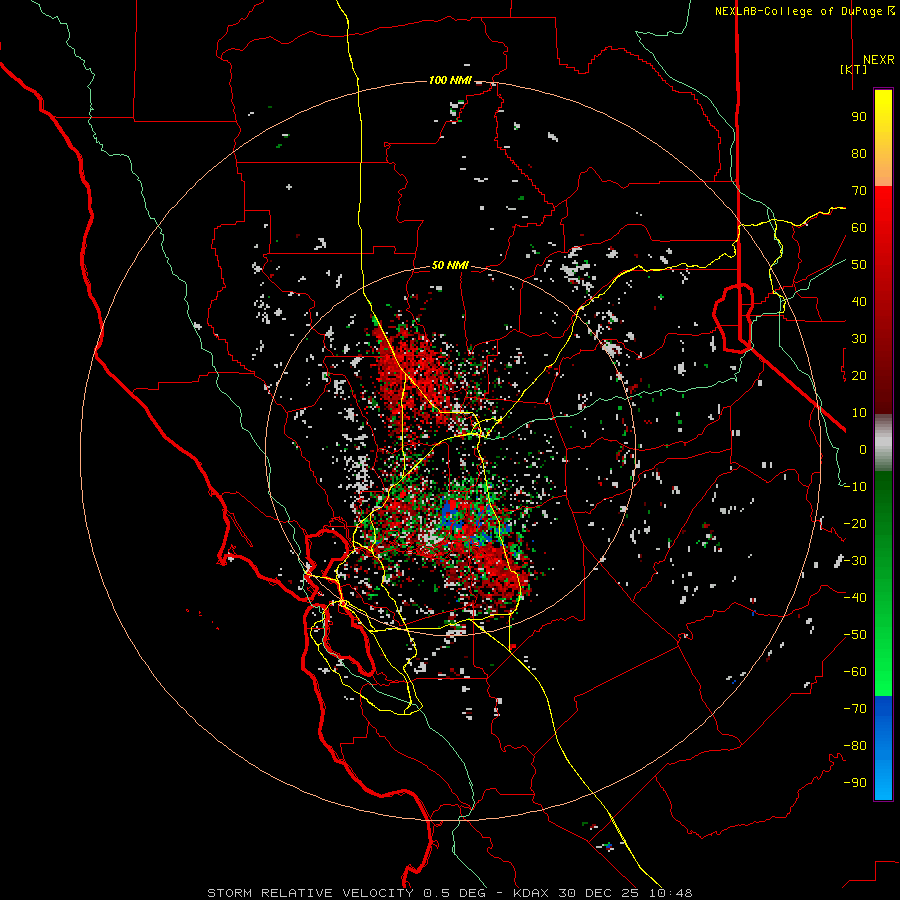Click the 30 value on velocity scale

tap(859, 339)
